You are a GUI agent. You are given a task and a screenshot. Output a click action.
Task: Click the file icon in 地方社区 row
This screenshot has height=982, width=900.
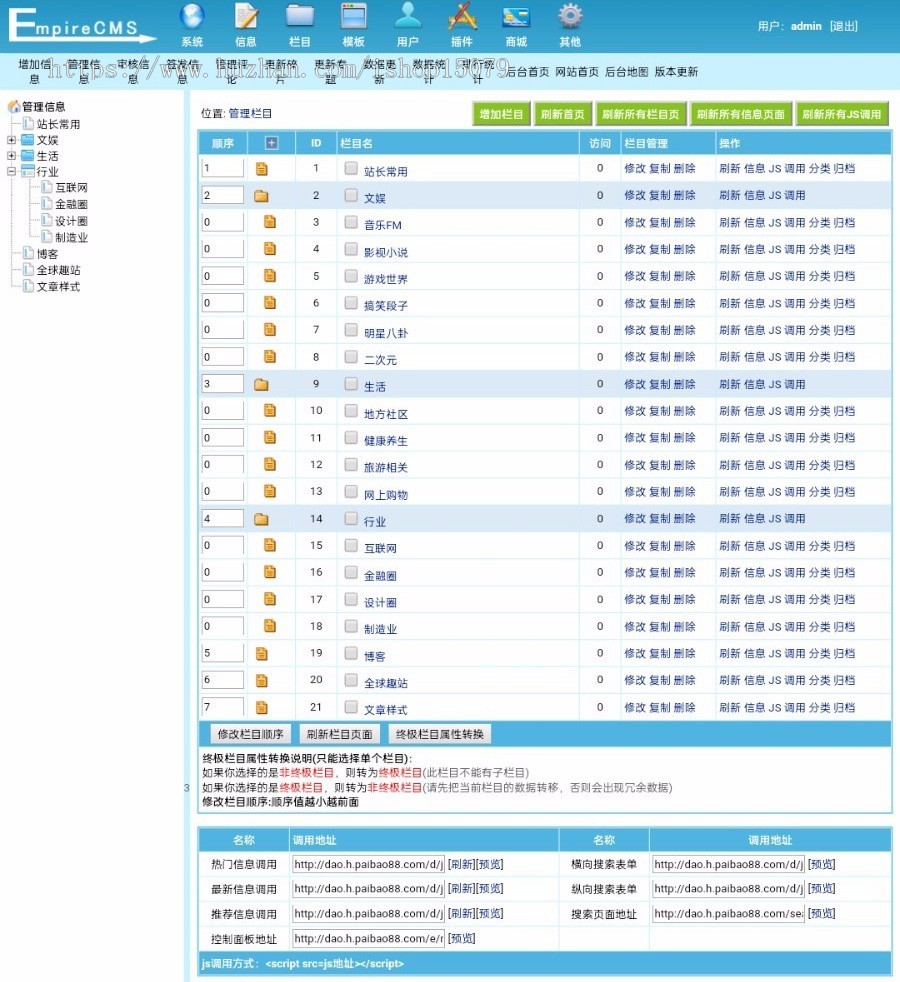coord(270,410)
